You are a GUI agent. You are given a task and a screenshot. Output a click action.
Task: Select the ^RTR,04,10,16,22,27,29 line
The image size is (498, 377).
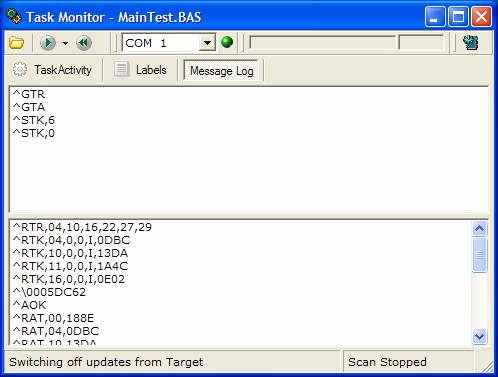(x=82, y=227)
